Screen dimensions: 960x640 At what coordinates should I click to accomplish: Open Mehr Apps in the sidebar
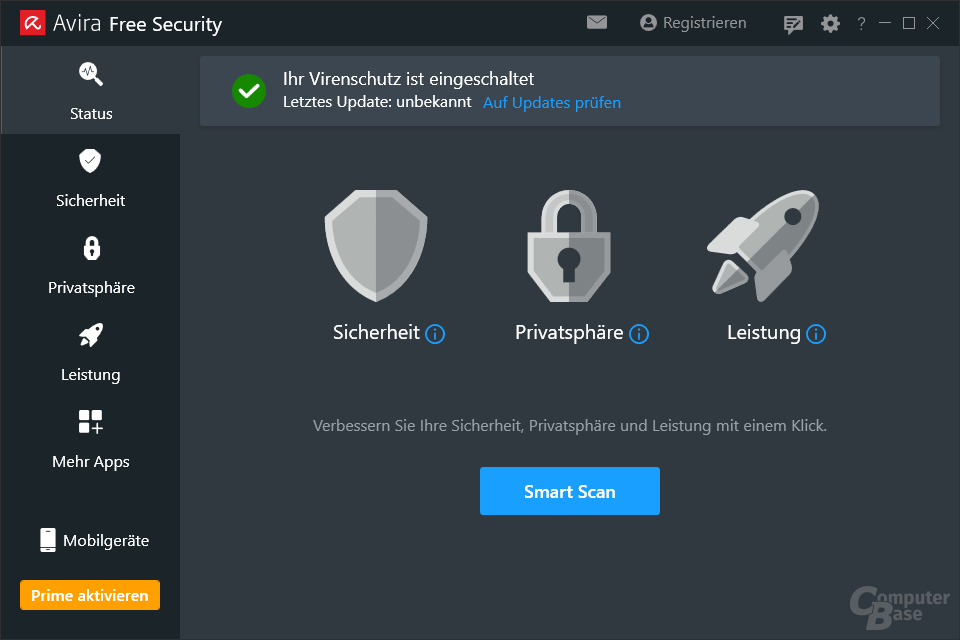(91, 439)
